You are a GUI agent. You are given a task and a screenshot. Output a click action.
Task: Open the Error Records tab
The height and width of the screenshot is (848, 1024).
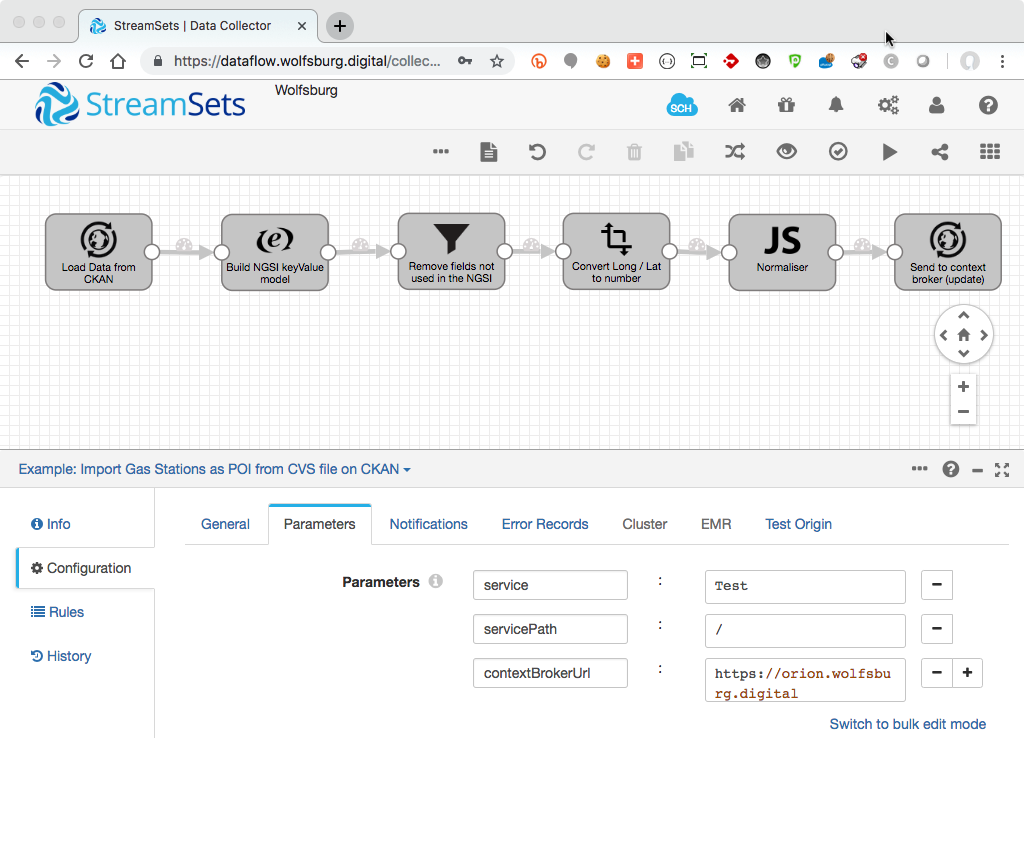[545, 524]
